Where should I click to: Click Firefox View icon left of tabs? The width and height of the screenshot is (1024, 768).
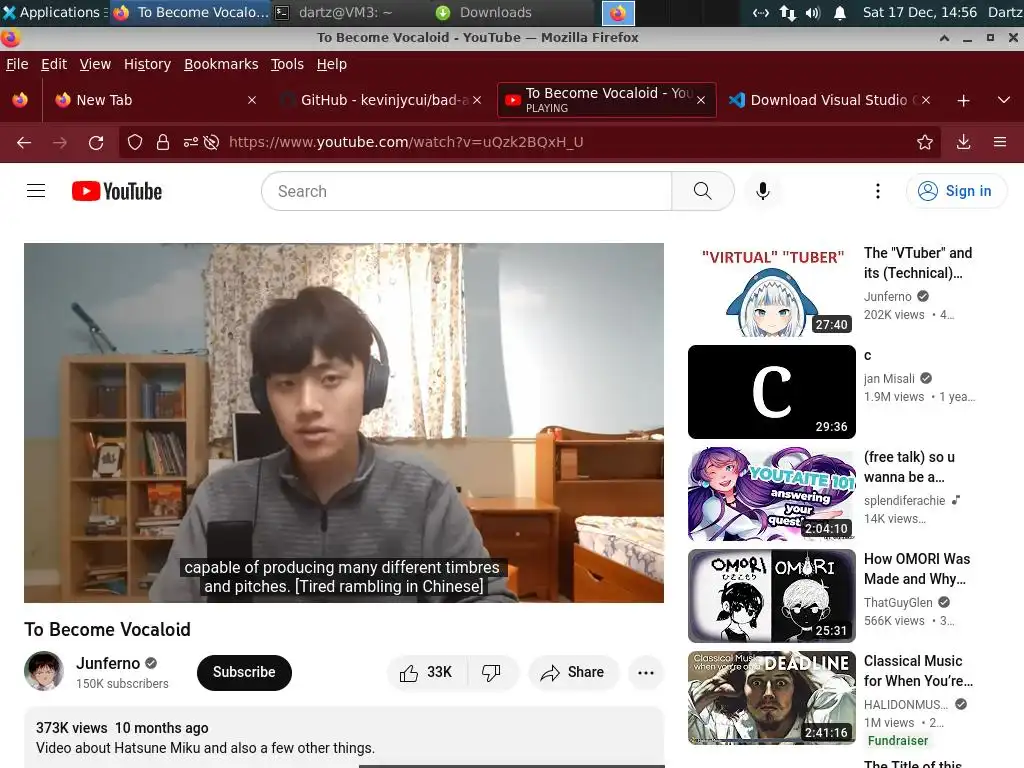coord(20,100)
